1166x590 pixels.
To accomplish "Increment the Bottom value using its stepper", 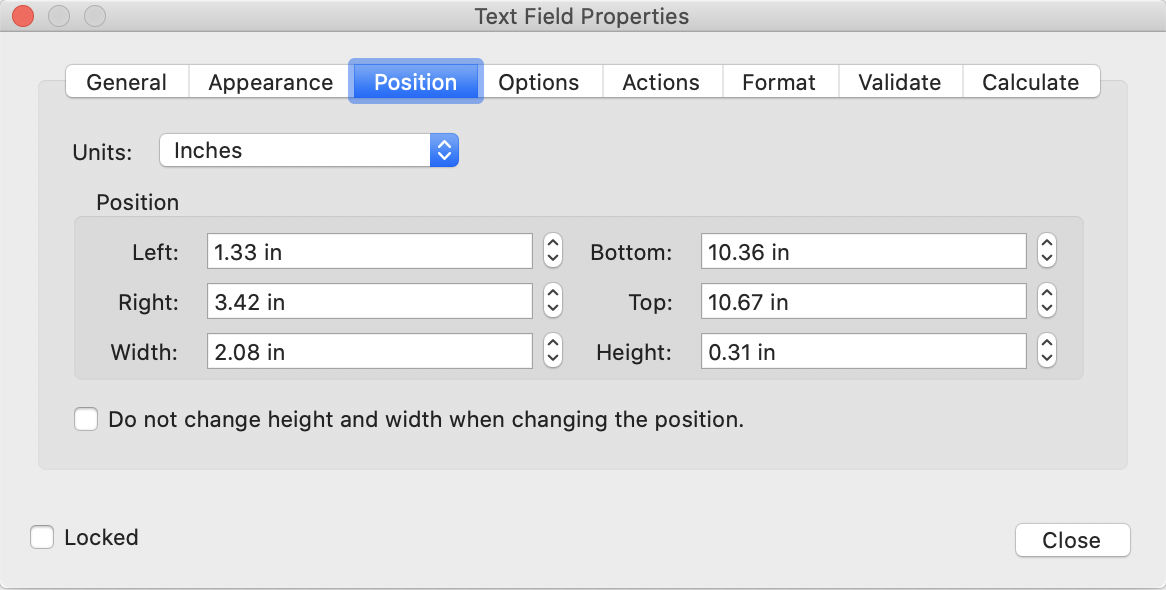I will point(1046,244).
